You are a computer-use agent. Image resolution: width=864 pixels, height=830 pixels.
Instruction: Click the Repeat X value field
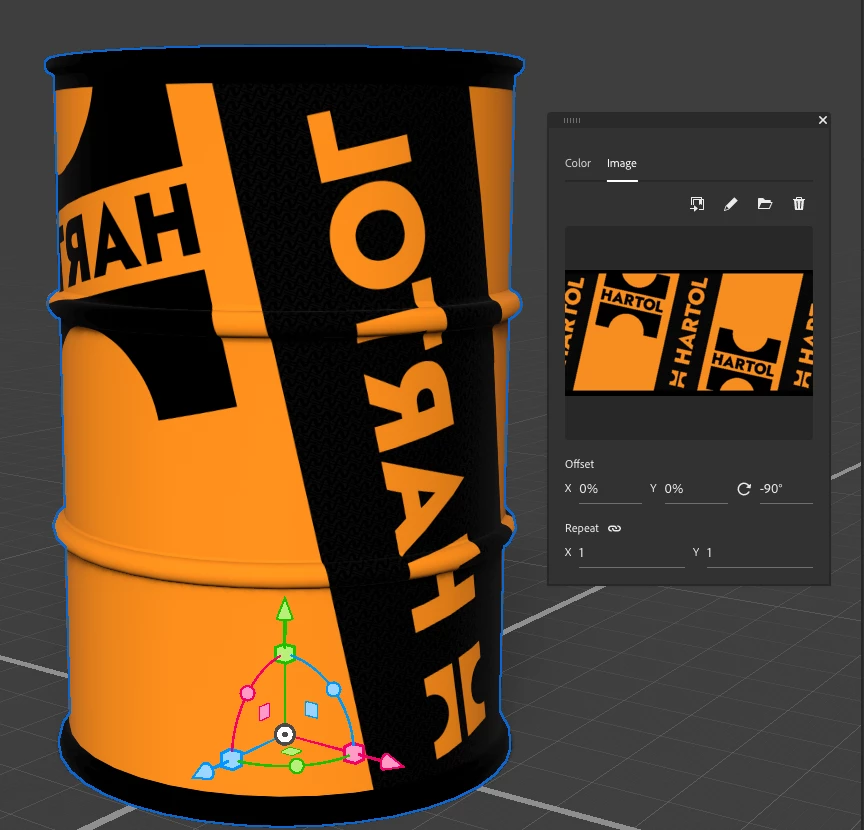coord(631,553)
